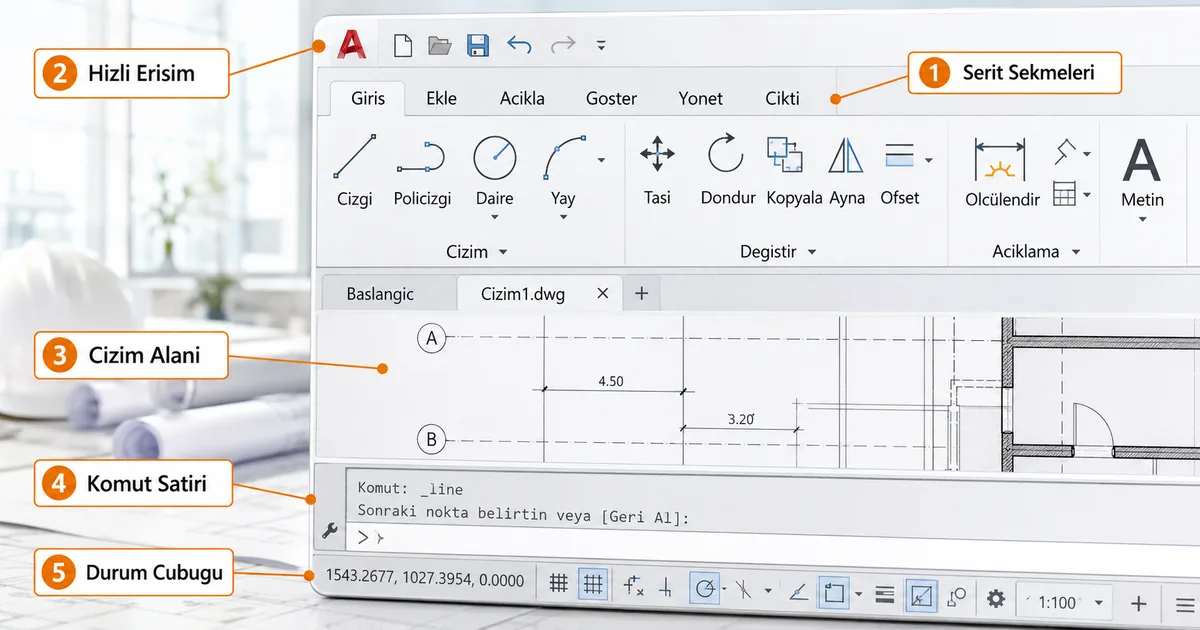Expand the Aciklama panel
The image size is (1200, 630).
point(1036,252)
